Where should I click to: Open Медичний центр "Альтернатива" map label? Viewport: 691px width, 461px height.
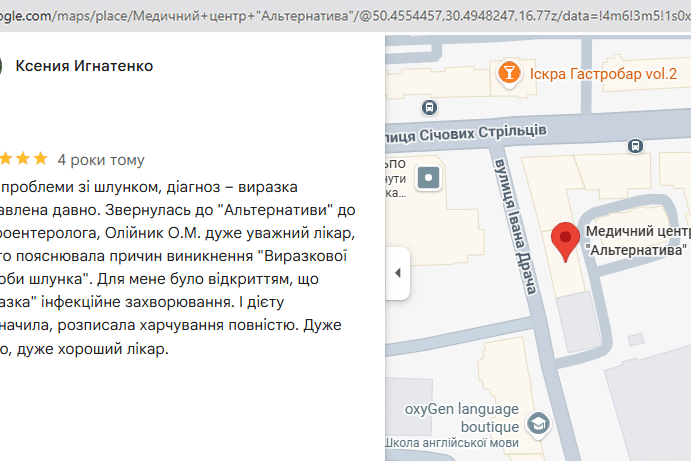coord(638,240)
